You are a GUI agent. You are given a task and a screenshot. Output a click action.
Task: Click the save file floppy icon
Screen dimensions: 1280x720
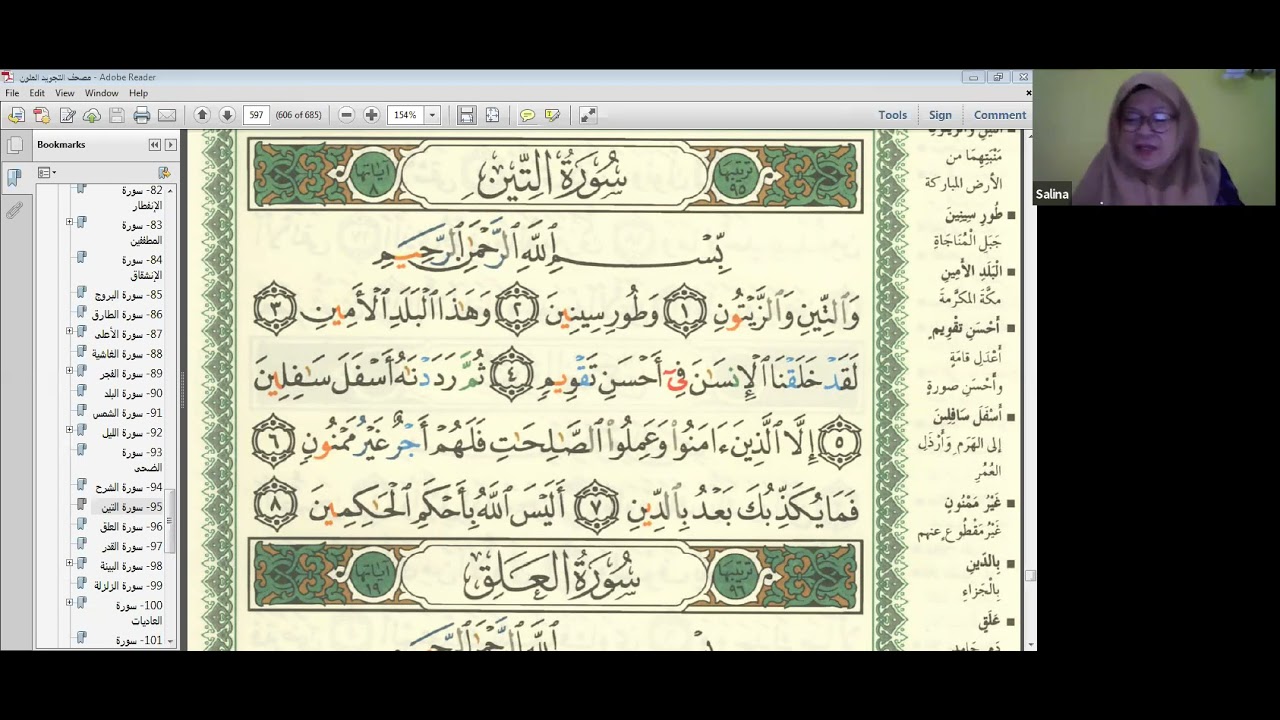click(117, 116)
